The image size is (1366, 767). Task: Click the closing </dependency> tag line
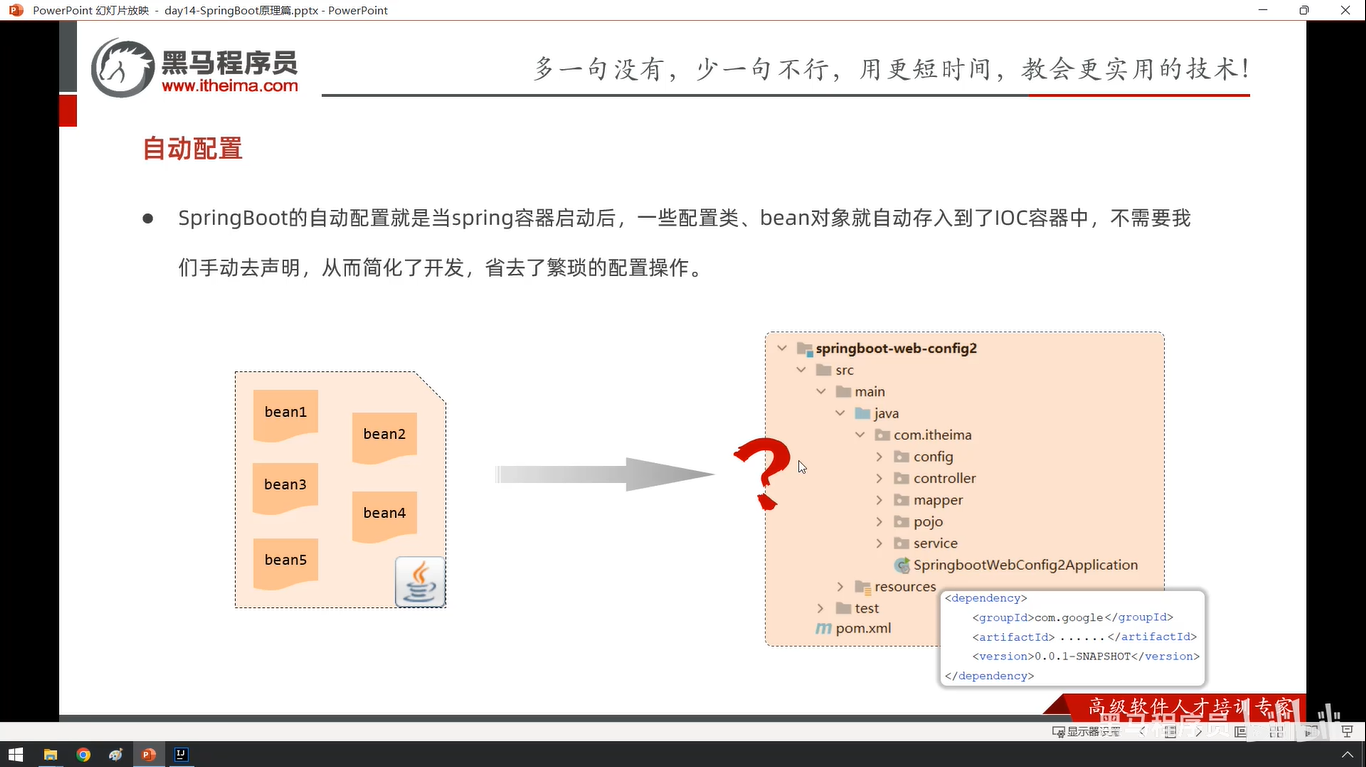tap(989, 676)
